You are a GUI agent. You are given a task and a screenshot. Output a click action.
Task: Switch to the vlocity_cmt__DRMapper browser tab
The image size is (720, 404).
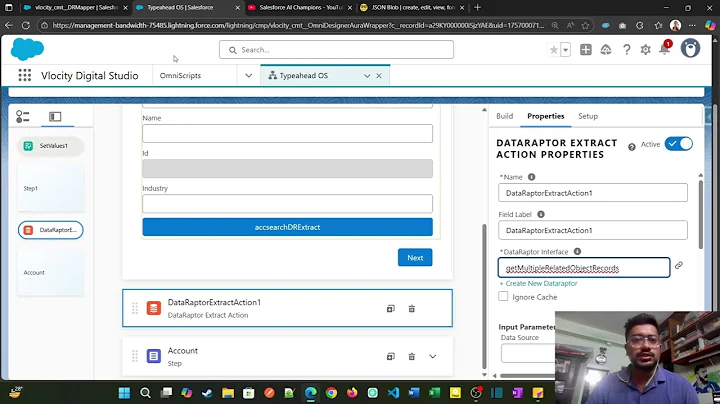[x=76, y=8]
